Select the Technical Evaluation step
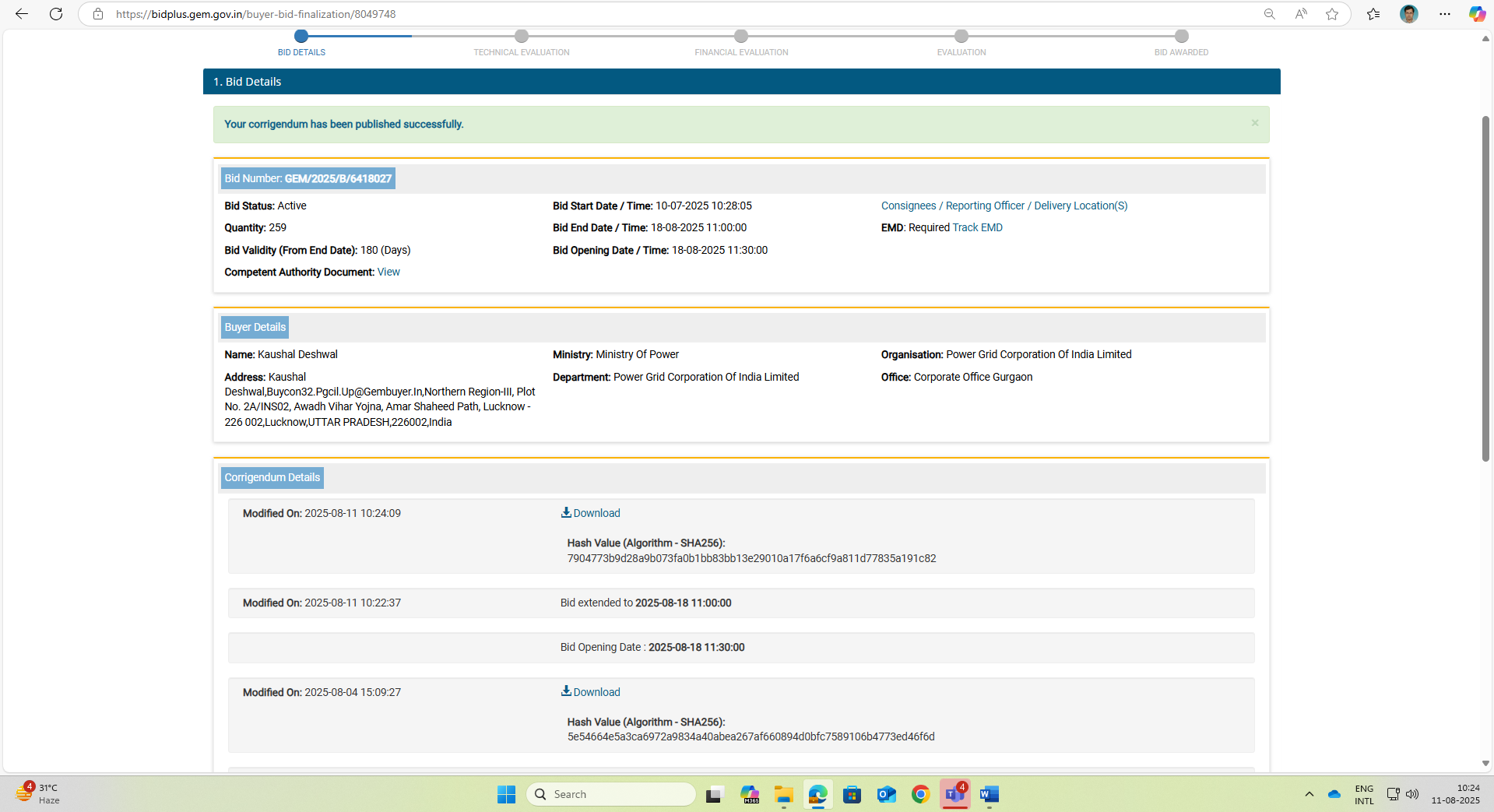The width and height of the screenshot is (1494, 812). coord(522,37)
